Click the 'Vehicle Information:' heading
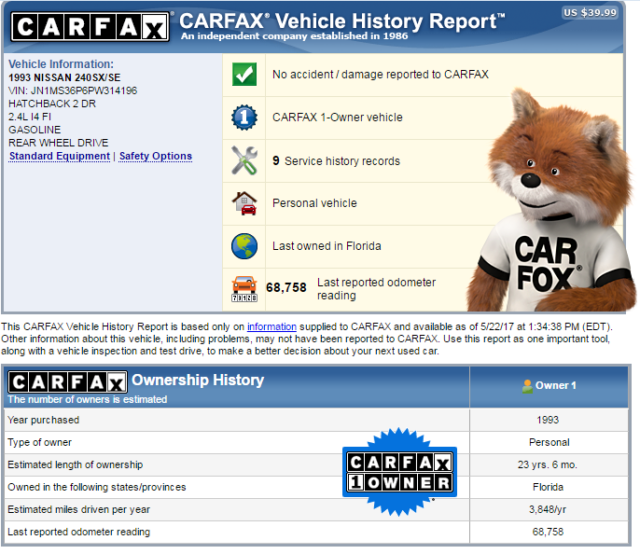This screenshot has height=554, width=640. [x=61, y=64]
